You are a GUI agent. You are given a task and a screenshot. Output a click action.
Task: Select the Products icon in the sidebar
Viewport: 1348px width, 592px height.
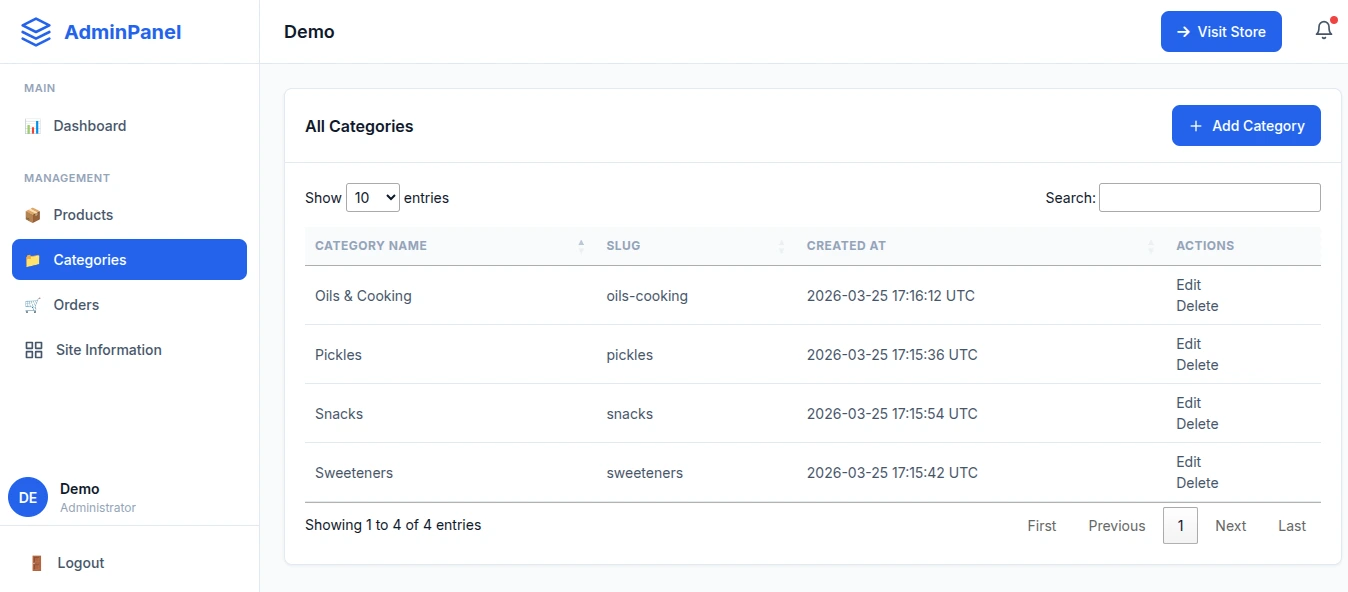point(33,214)
